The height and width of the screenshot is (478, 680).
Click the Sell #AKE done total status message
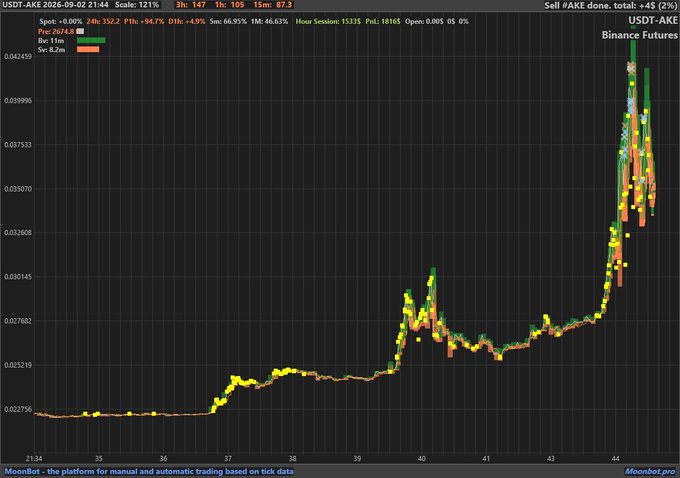(x=611, y=5)
